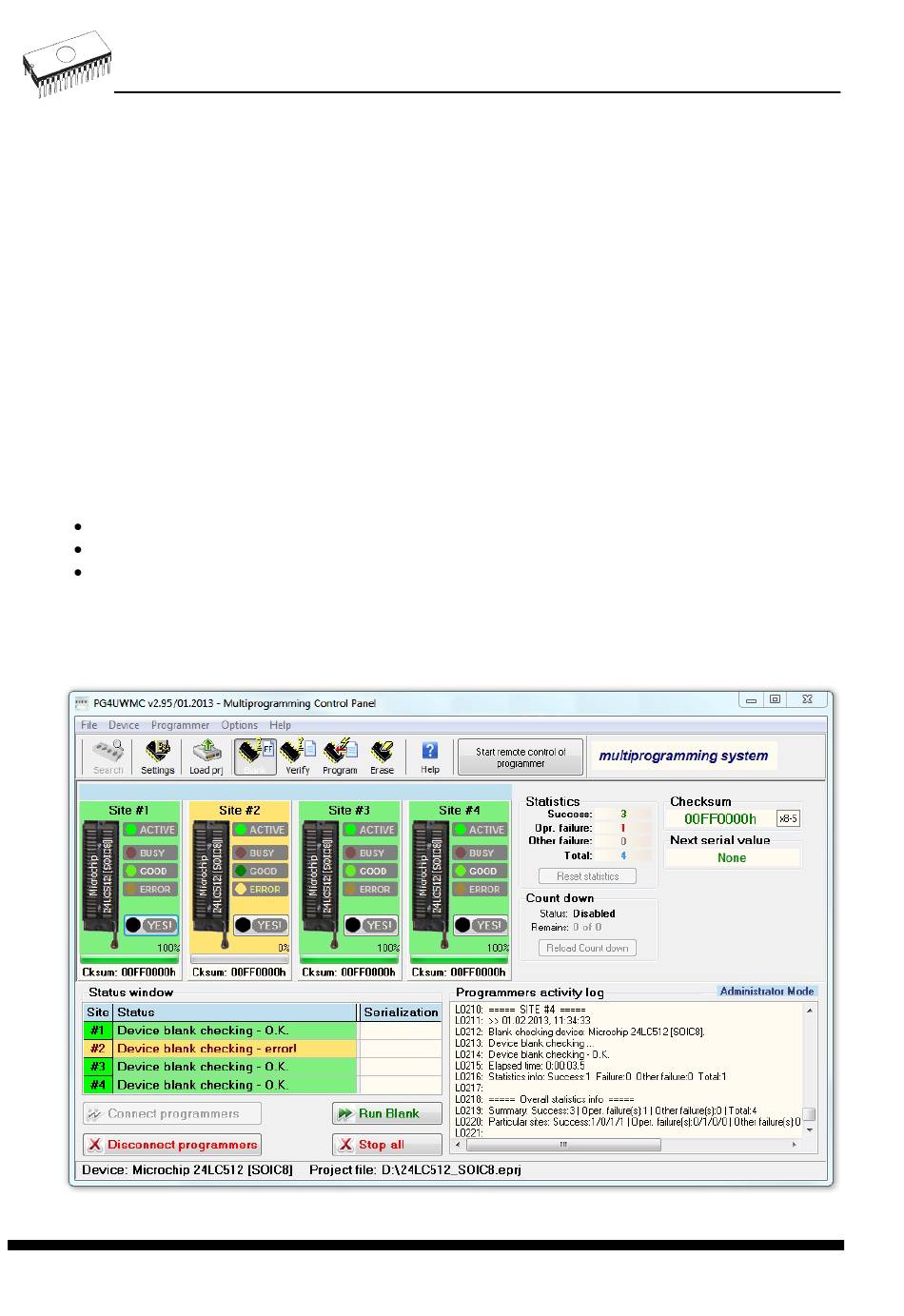Click the Disconnect programmers button

click(172, 1145)
